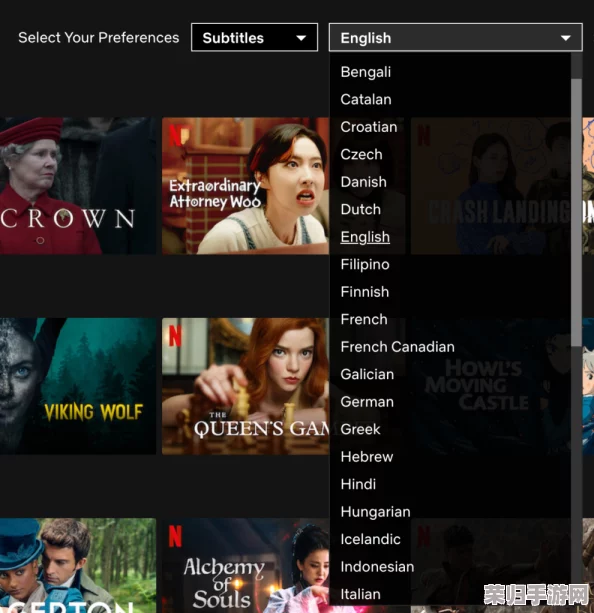Pick Icelandic in the language list
The height and width of the screenshot is (613, 594).
click(x=370, y=540)
